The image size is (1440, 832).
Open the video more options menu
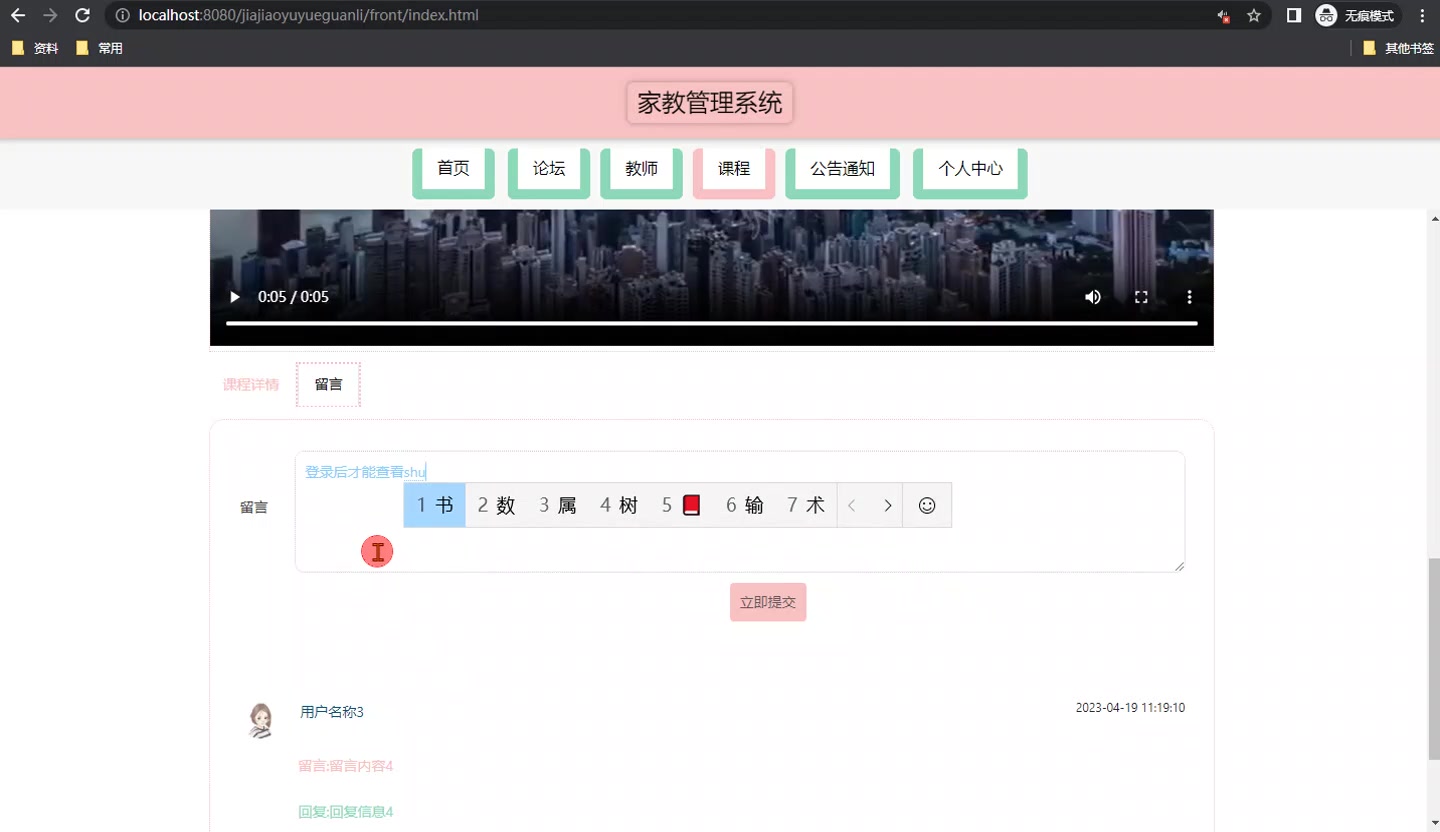click(1189, 297)
